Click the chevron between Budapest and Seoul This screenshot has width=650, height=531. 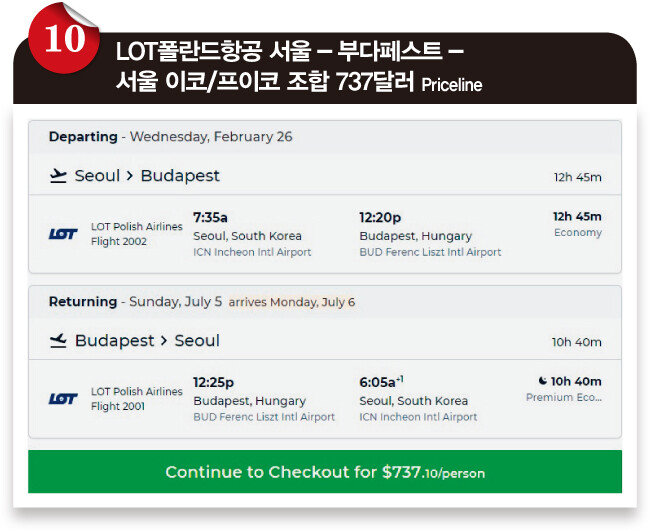click(x=164, y=341)
